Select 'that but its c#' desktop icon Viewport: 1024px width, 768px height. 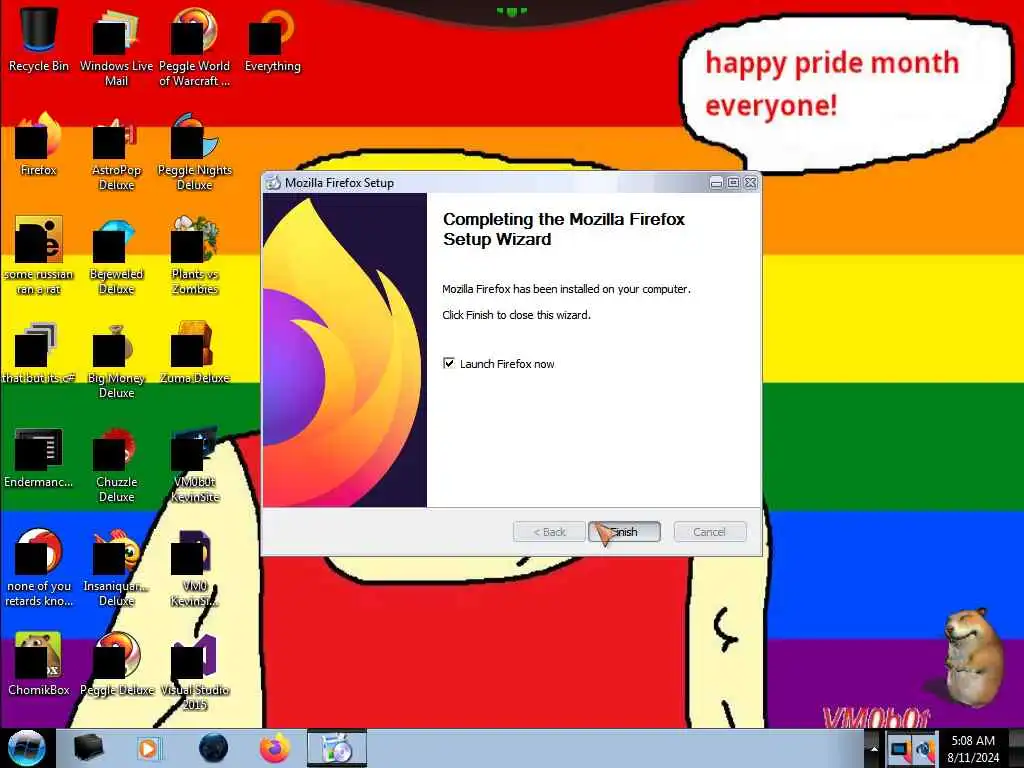[39, 353]
